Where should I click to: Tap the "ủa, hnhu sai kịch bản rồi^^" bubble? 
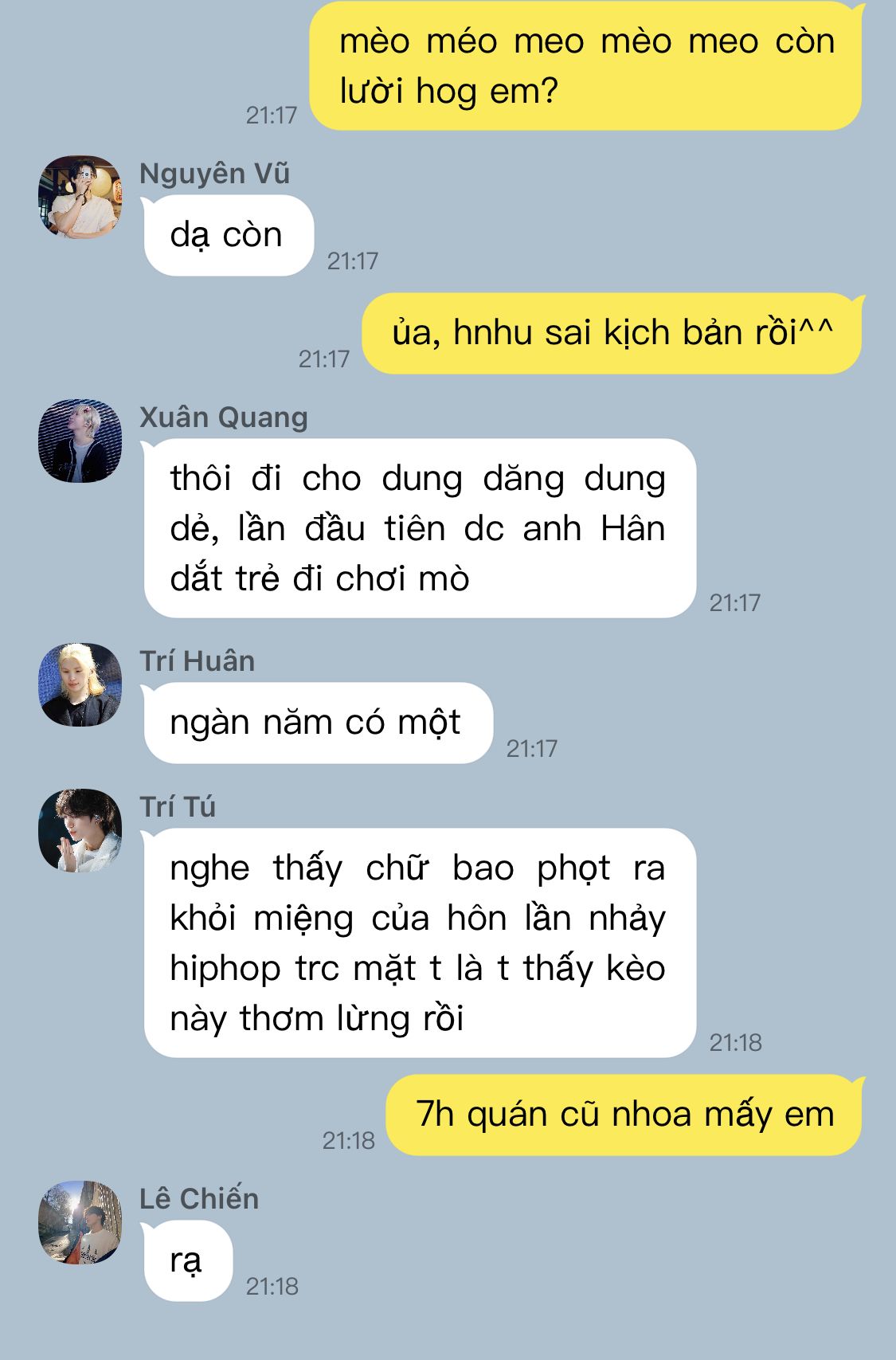pyautogui.click(x=612, y=333)
